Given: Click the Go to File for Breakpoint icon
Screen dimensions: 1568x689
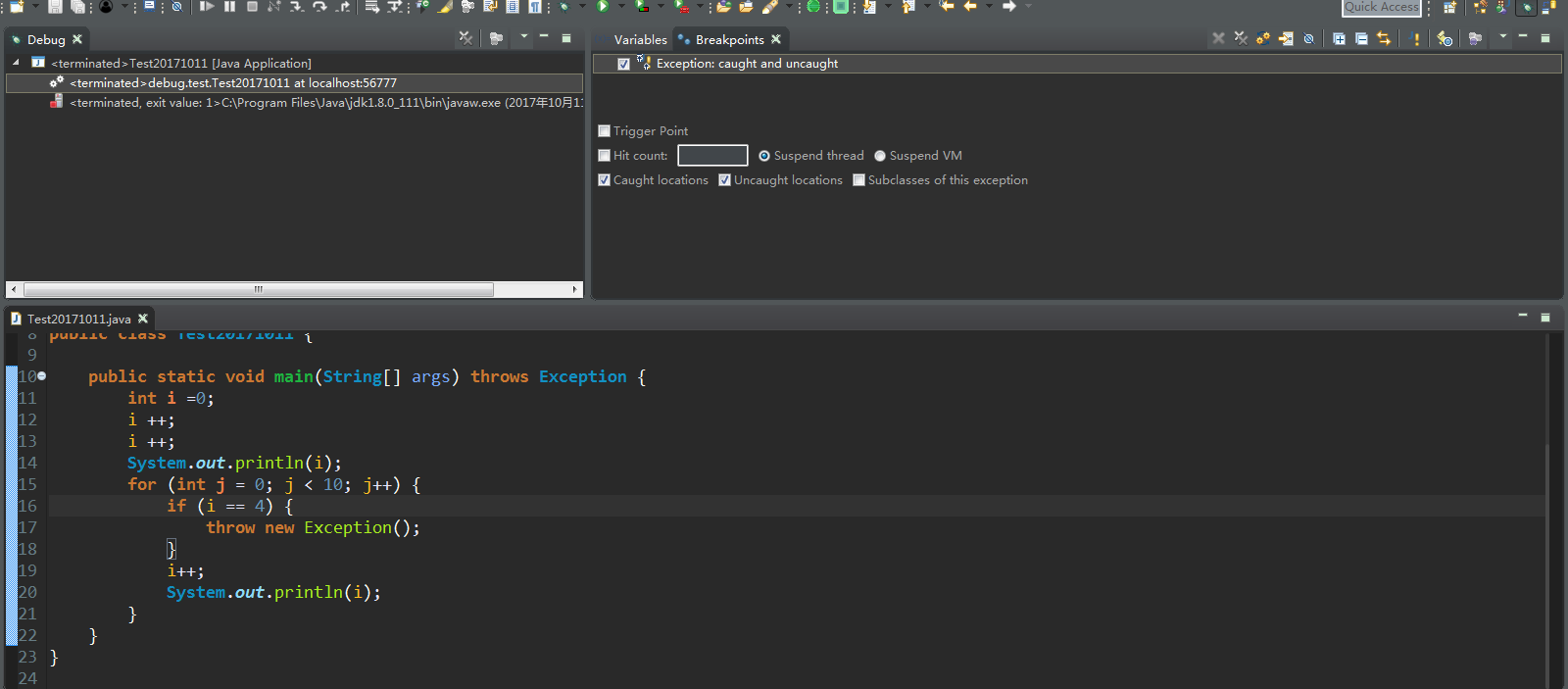Looking at the screenshot, I should [1286, 38].
